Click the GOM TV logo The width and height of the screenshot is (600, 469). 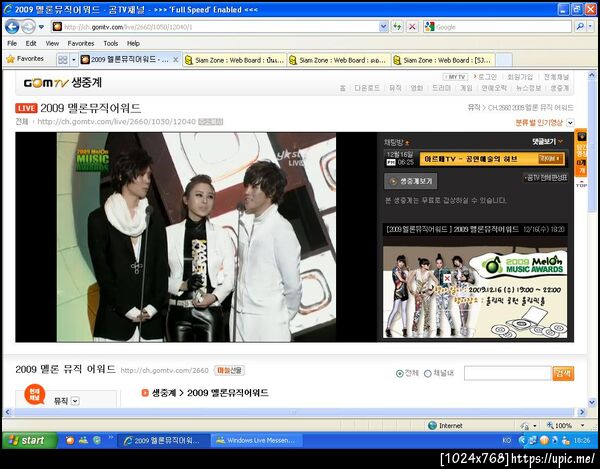[46, 83]
